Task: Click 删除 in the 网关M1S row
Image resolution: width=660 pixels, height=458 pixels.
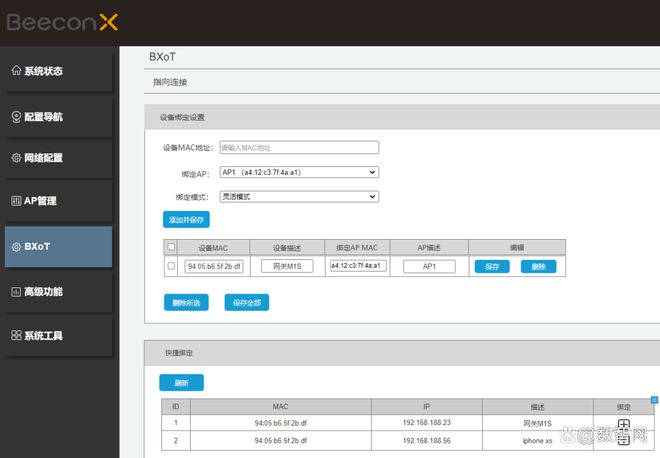Action: tap(538, 266)
